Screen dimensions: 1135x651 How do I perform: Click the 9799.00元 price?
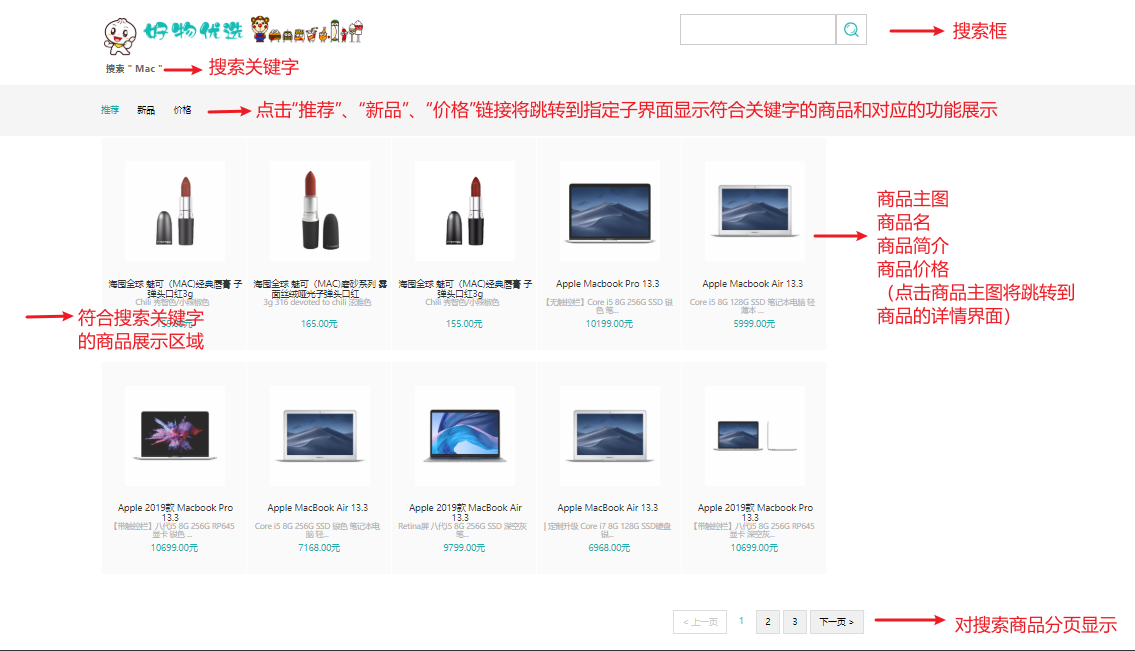point(464,547)
